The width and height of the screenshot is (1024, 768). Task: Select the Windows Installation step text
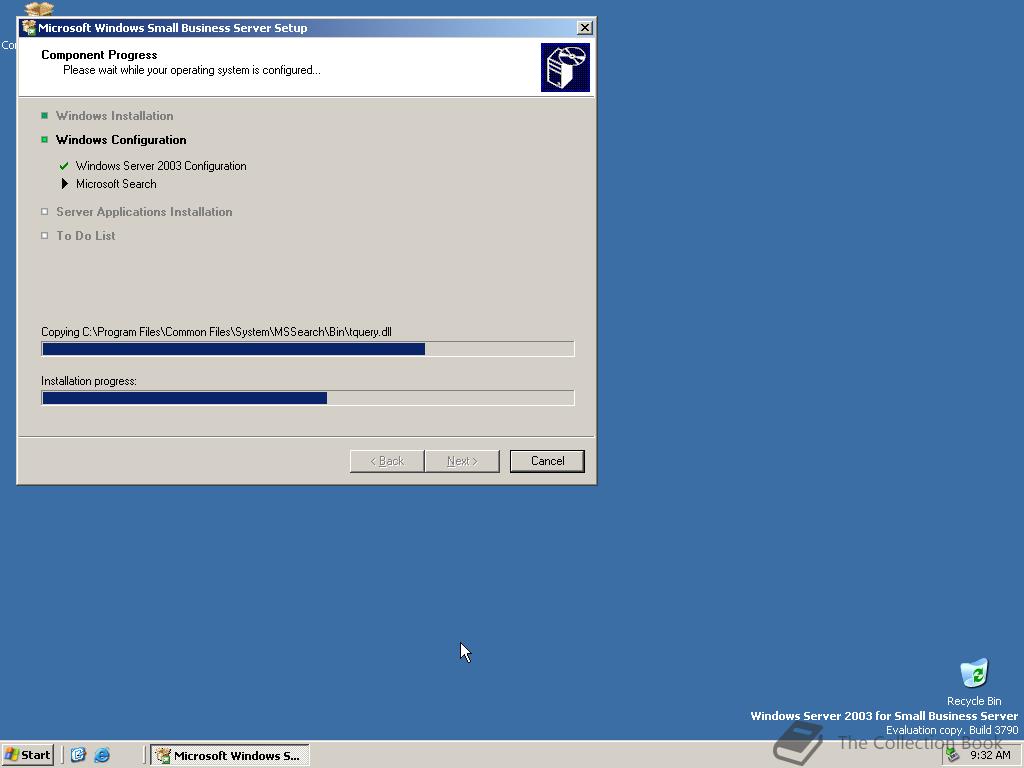pyautogui.click(x=114, y=116)
